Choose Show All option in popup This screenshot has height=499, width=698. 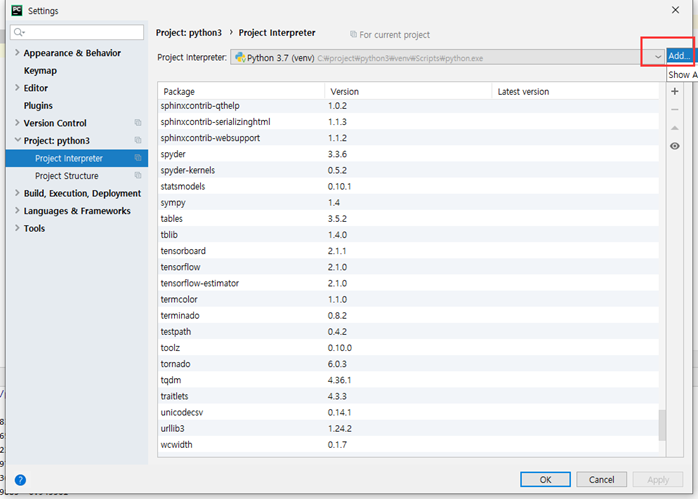point(682,75)
